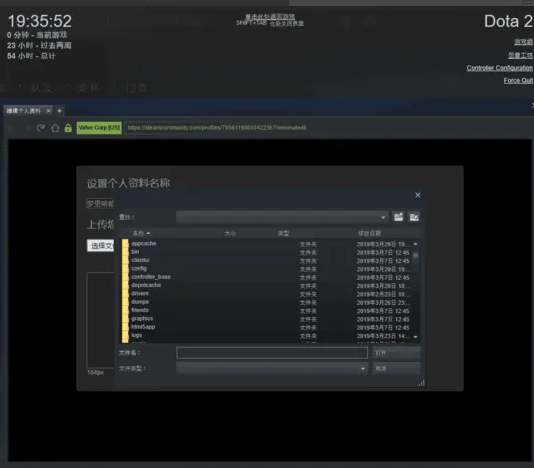Click the modified date of the dumps row

(x=383, y=302)
